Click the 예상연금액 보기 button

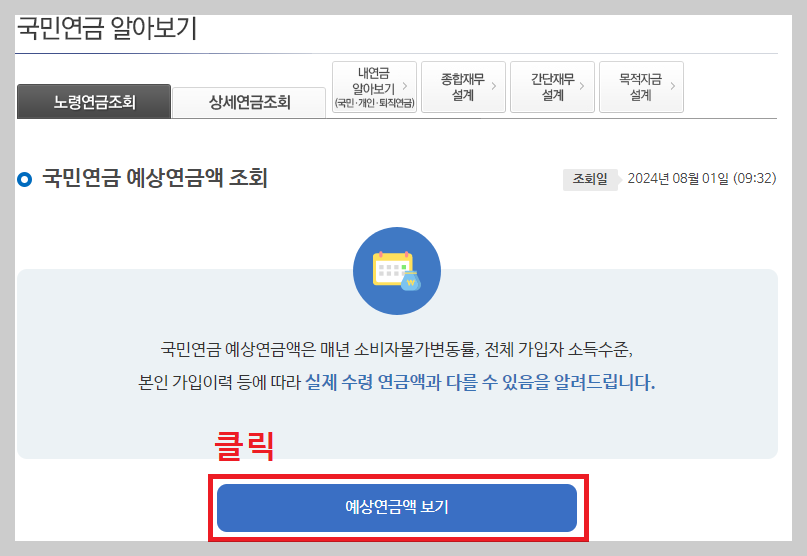click(x=397, y=508)
